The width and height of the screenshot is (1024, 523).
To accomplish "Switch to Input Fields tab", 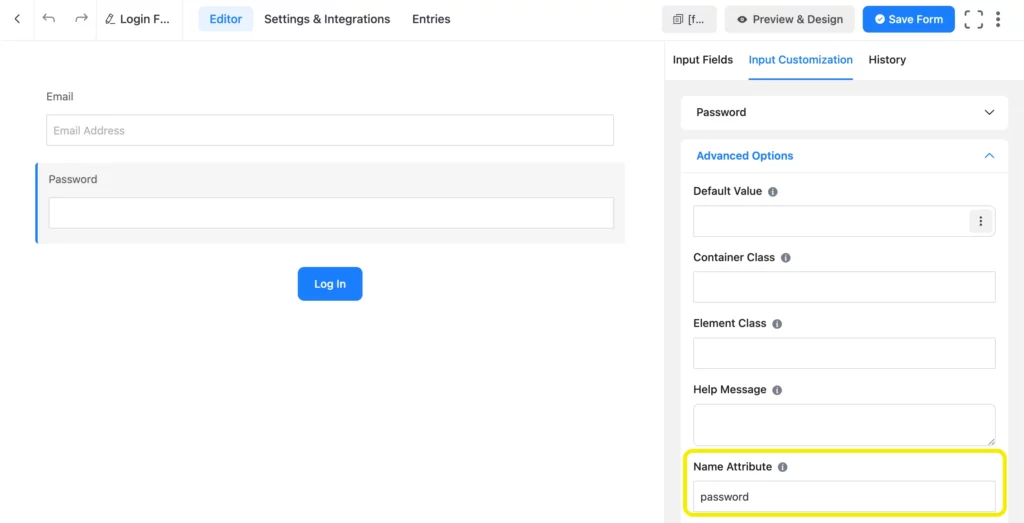I will click(x=703, y=59).
